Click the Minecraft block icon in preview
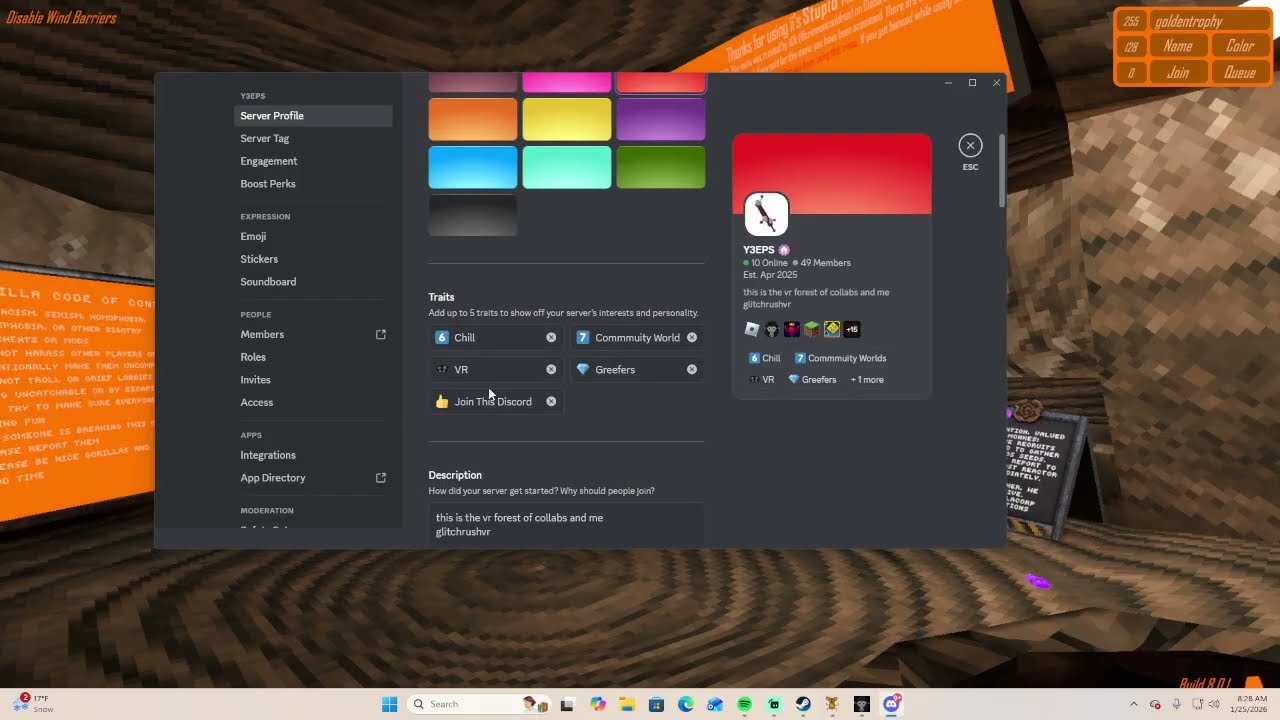1280x720 pixels. [812, 329]
